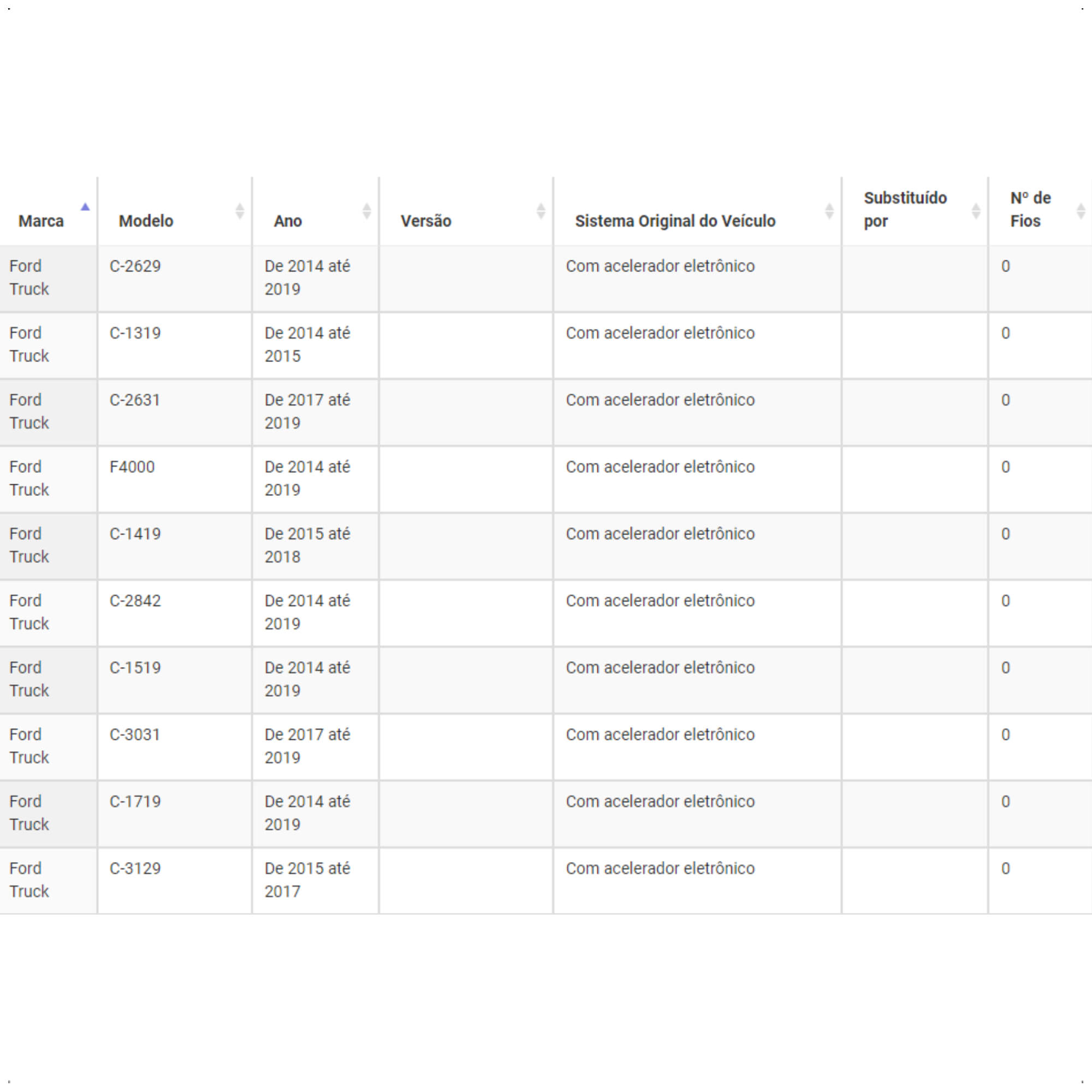
Task: Click the Versão column sort arrows
Action: (x=541, y=211)
